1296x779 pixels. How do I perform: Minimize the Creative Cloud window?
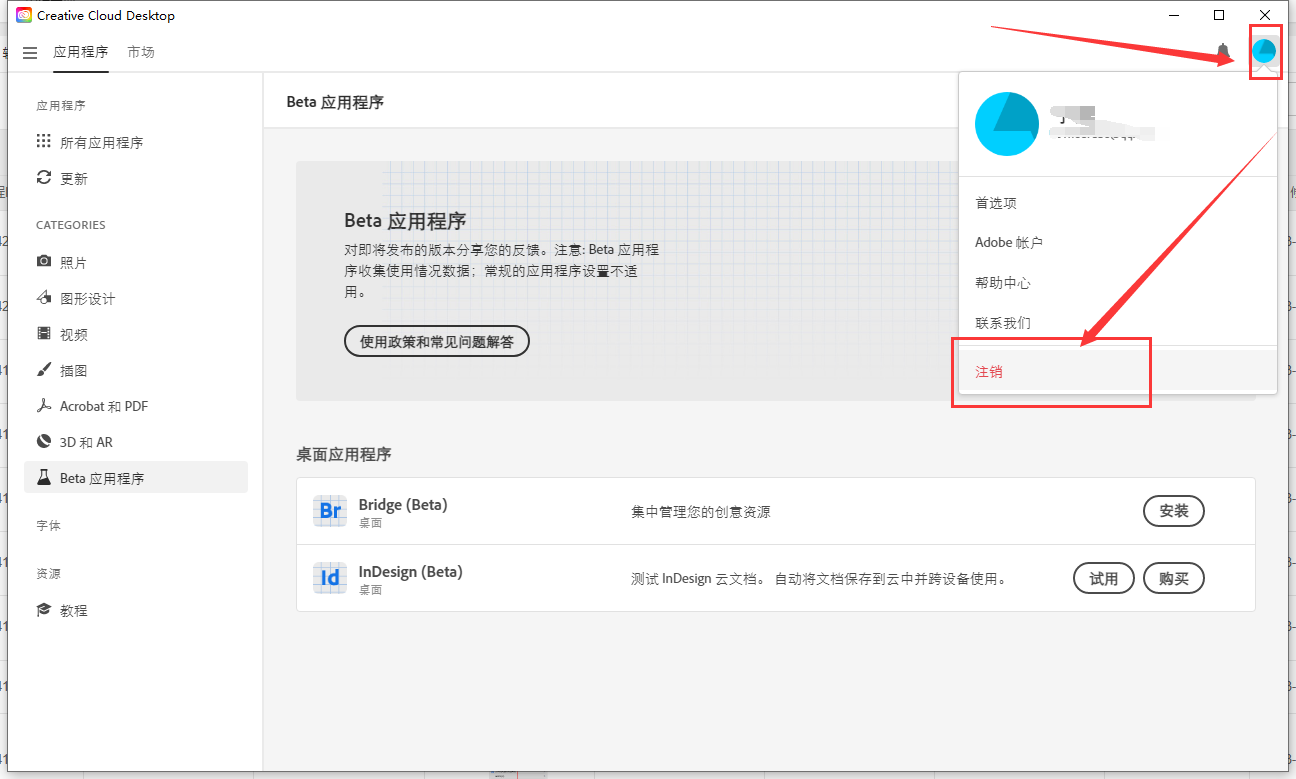(x=1173, y=15)
